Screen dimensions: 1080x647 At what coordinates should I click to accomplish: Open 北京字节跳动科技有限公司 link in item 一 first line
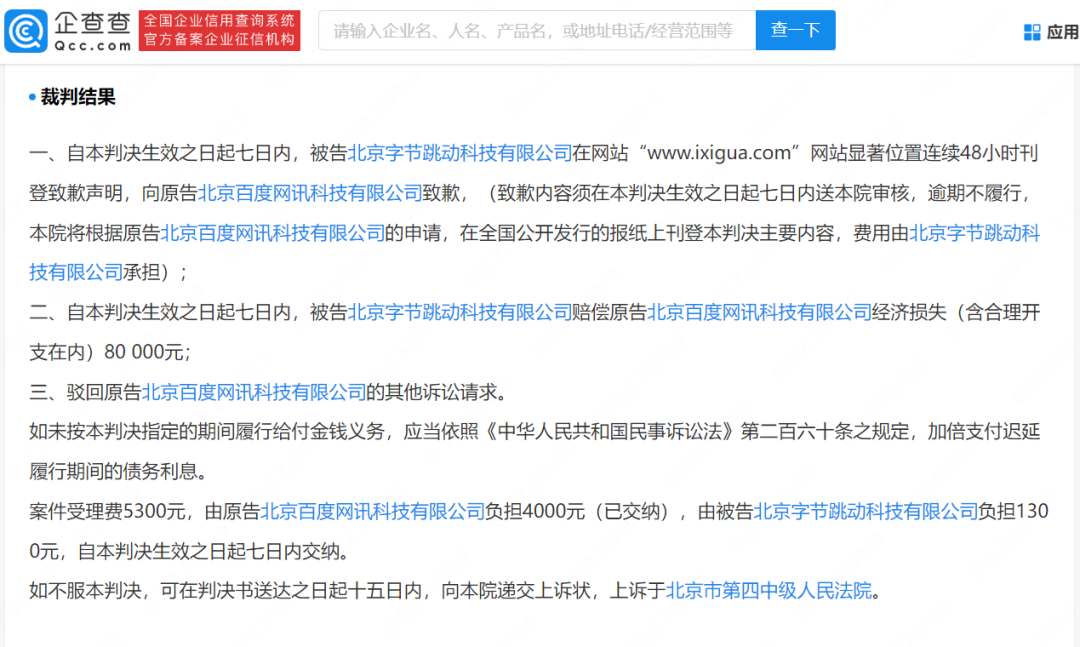click(x=459, y=153)
